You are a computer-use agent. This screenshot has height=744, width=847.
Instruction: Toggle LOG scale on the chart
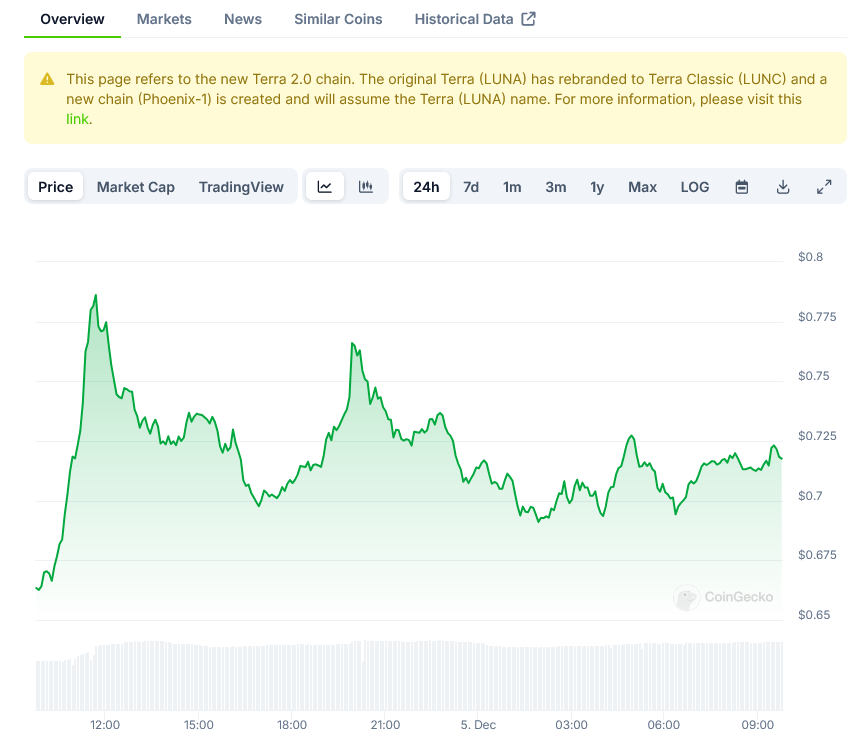695,187
